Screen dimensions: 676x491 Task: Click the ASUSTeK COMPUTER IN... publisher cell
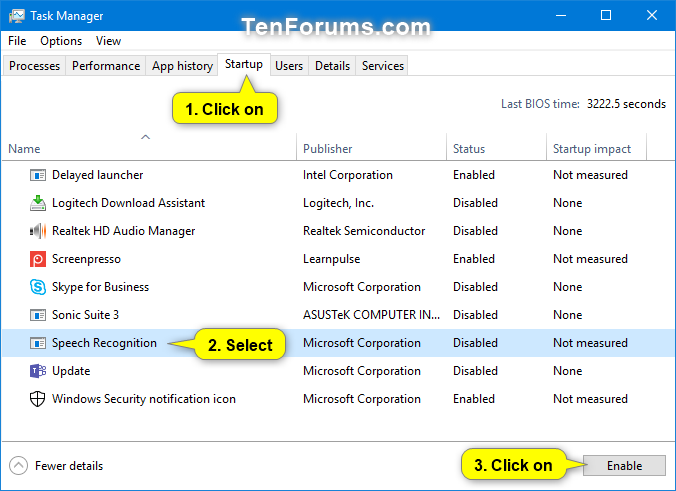point(371,315)
